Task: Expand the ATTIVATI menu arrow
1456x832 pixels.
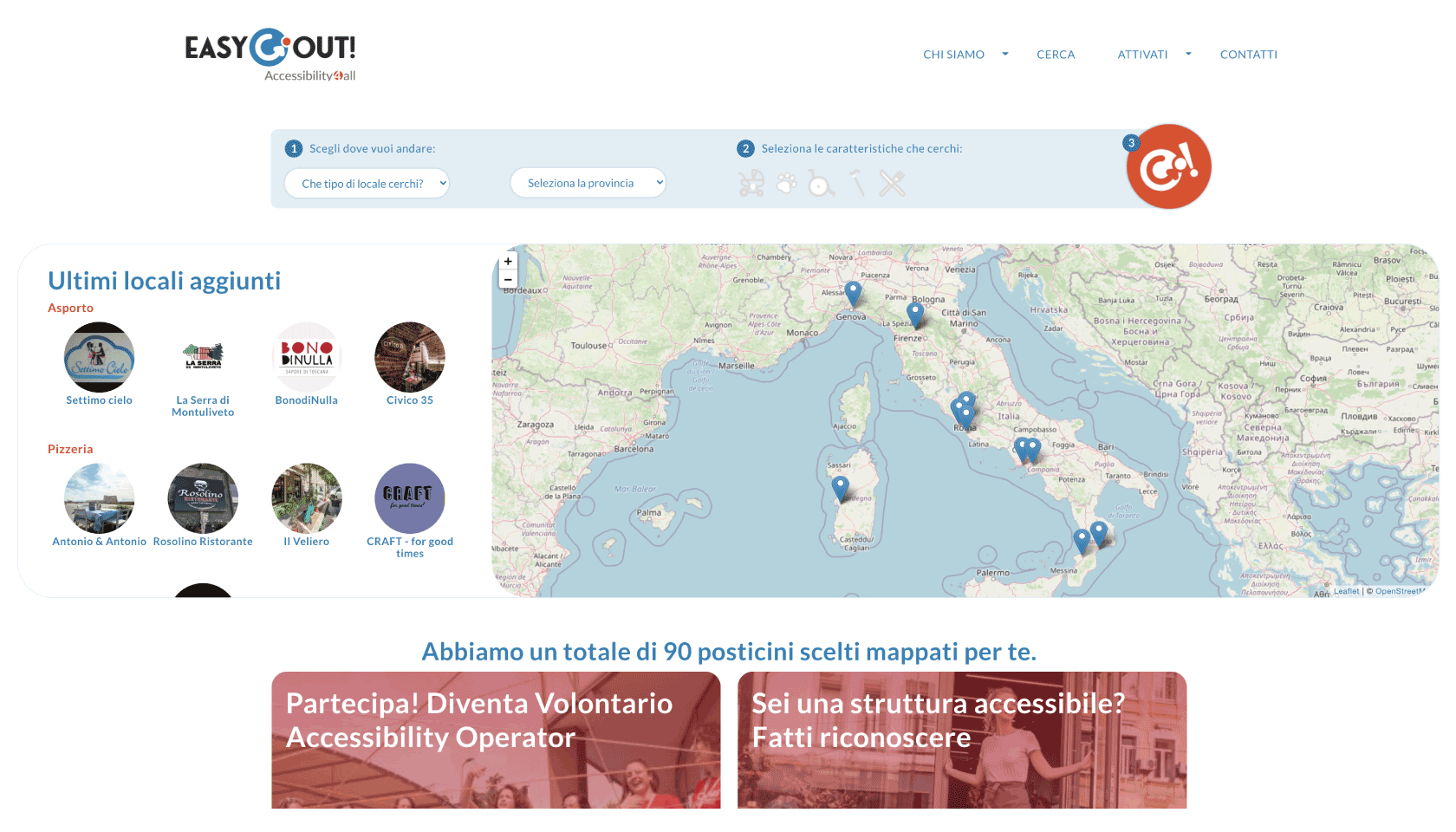Action: point(1188,54)
